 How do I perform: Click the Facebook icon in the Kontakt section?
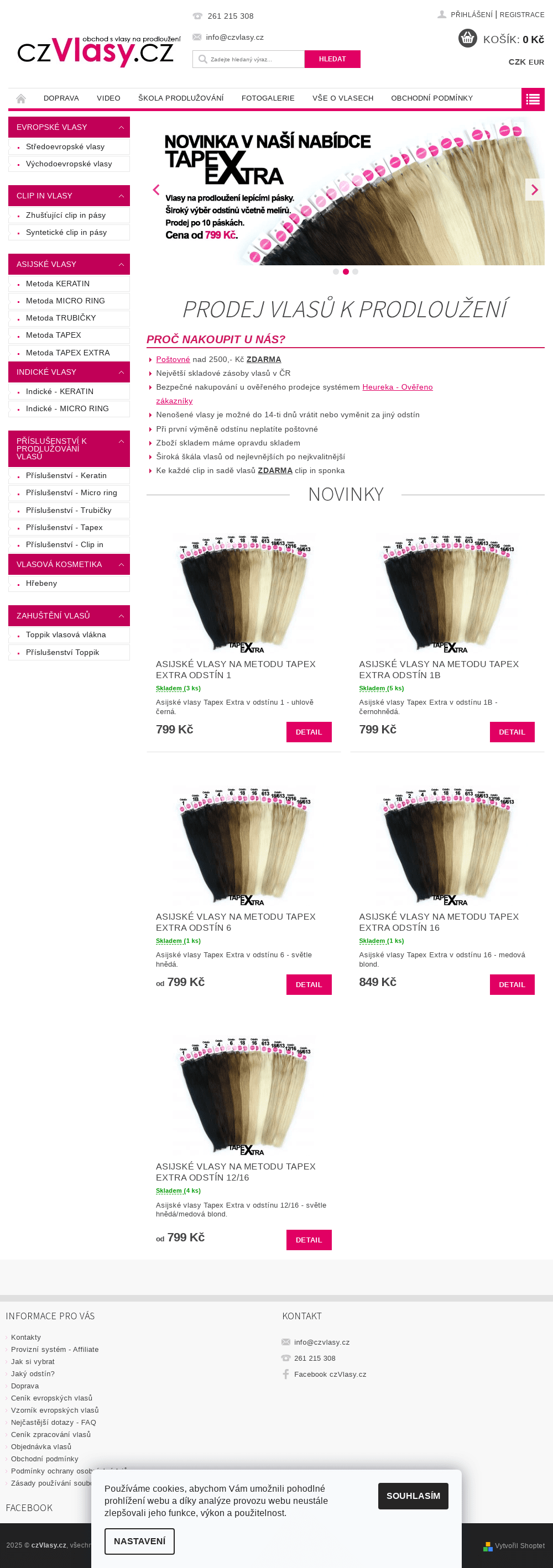click(x=286, y=1374)
